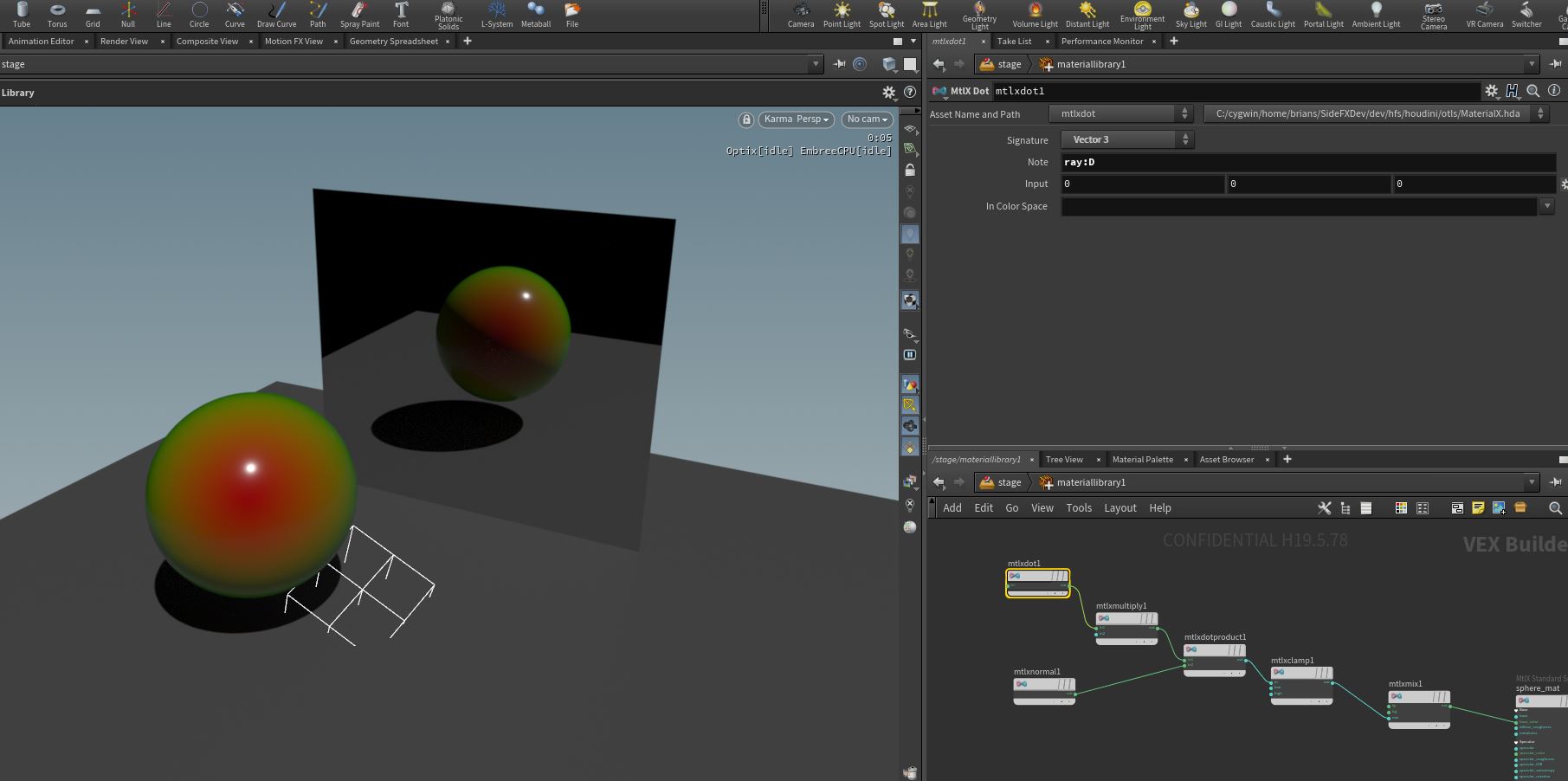This screenshot has width=1568, height=781.
Task: Select the Spray Paint shelf tool
Action: point(359,15)
